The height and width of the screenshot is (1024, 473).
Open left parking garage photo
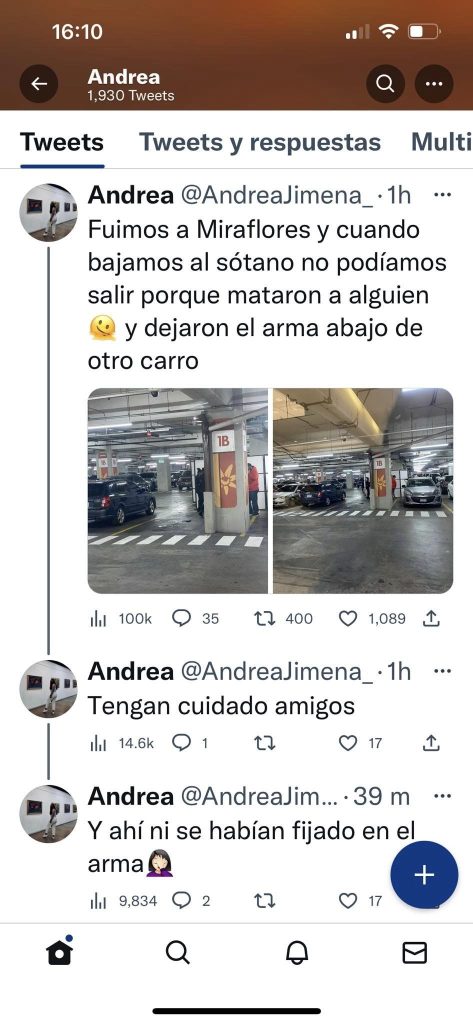coord(178,490)
